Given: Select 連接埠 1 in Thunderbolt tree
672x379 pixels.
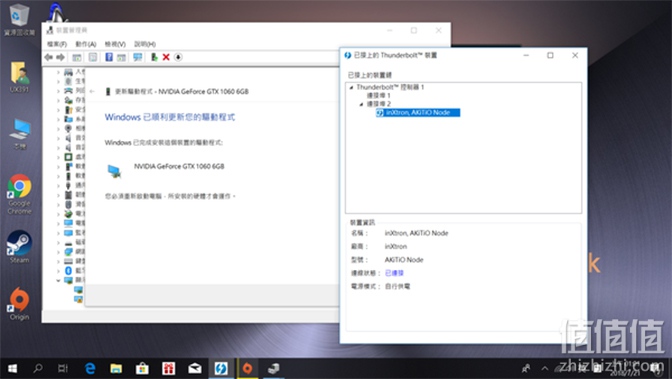Looking at the screenshot, I should (x=378, y=95).
